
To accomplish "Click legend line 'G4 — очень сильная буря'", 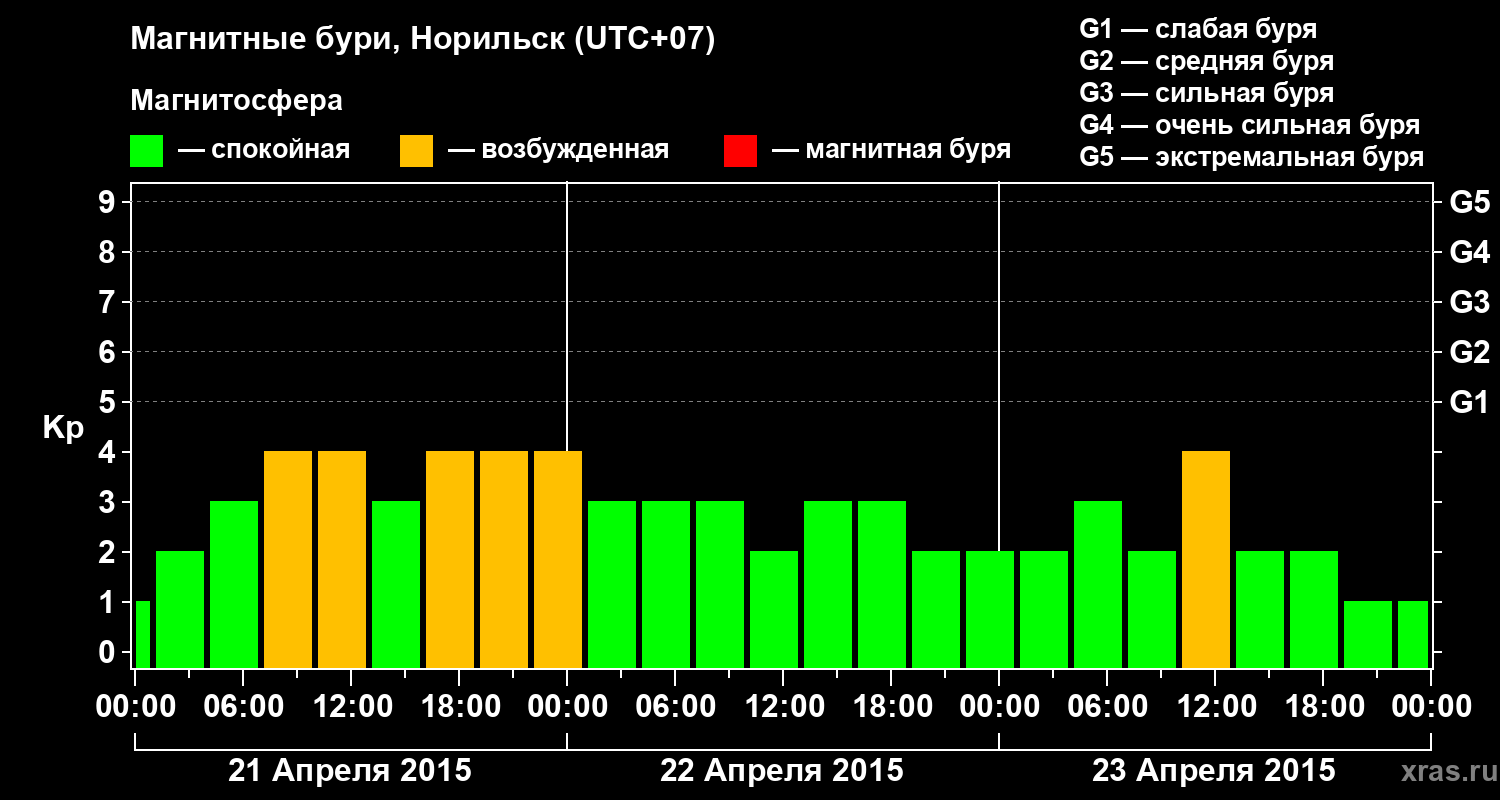I will pos(1250,125).
